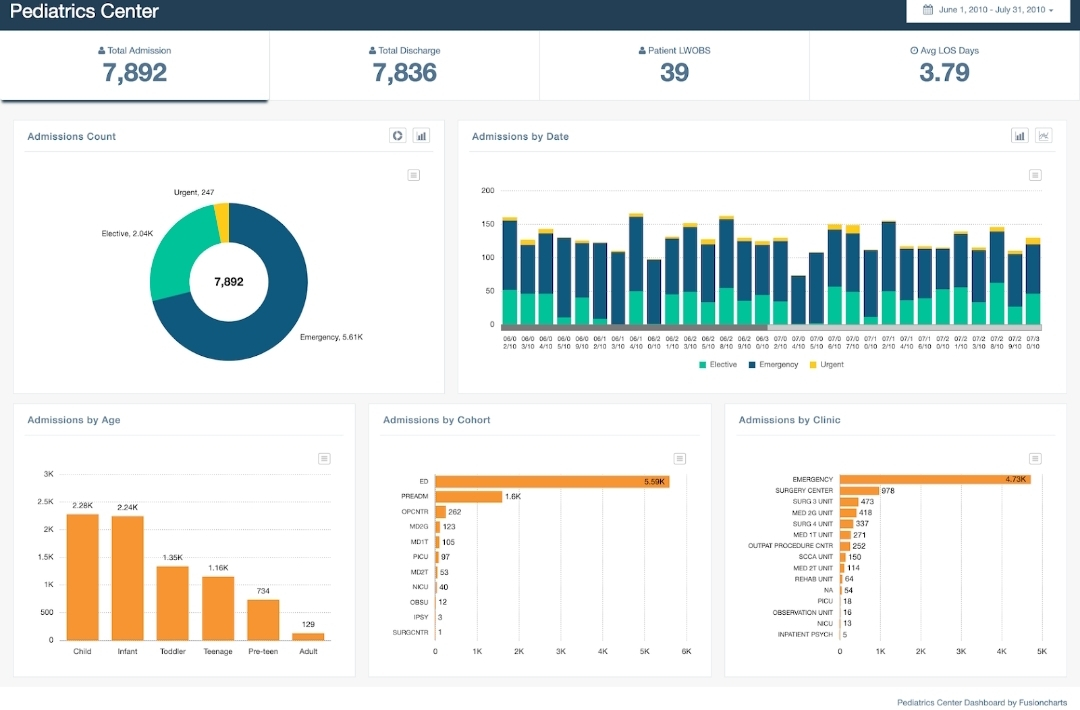Toggle Urgent series in the date chart legend

[x=826, y=365]
